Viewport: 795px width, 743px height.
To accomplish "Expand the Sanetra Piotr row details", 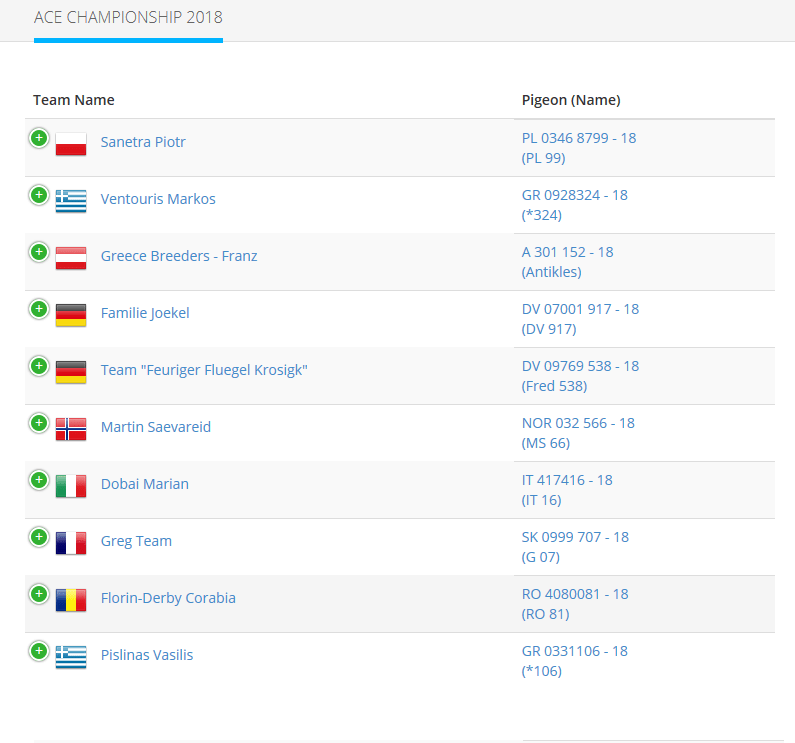I will 39,138.
